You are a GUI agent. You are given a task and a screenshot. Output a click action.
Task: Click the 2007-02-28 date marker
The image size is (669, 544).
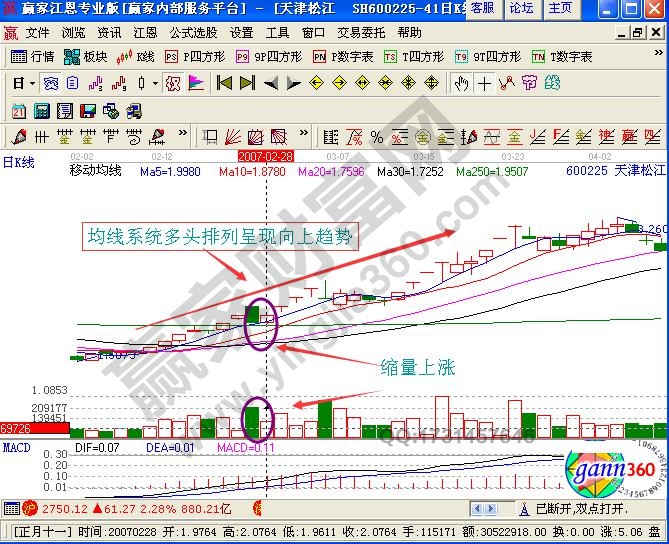click(x=265, y=157)
